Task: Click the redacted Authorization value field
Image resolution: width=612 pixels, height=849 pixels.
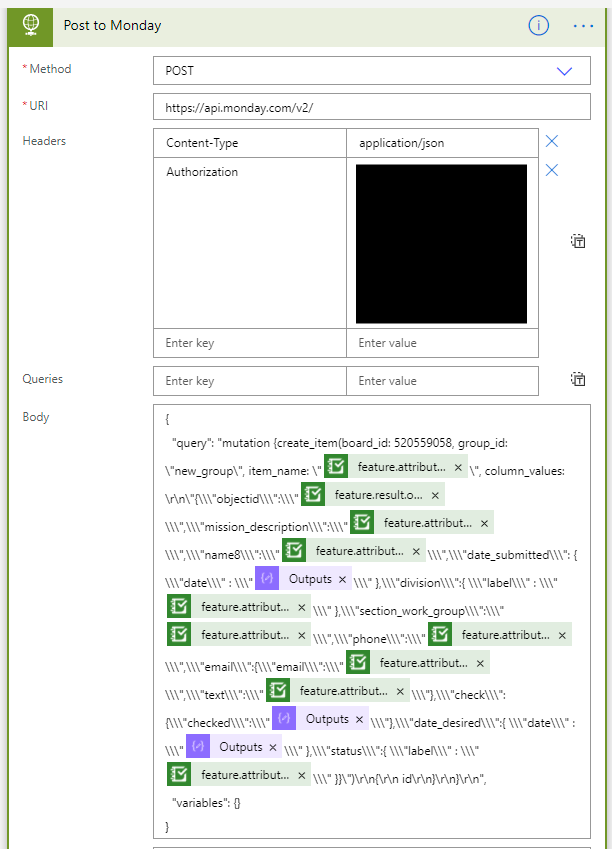Action: (441, 244)
